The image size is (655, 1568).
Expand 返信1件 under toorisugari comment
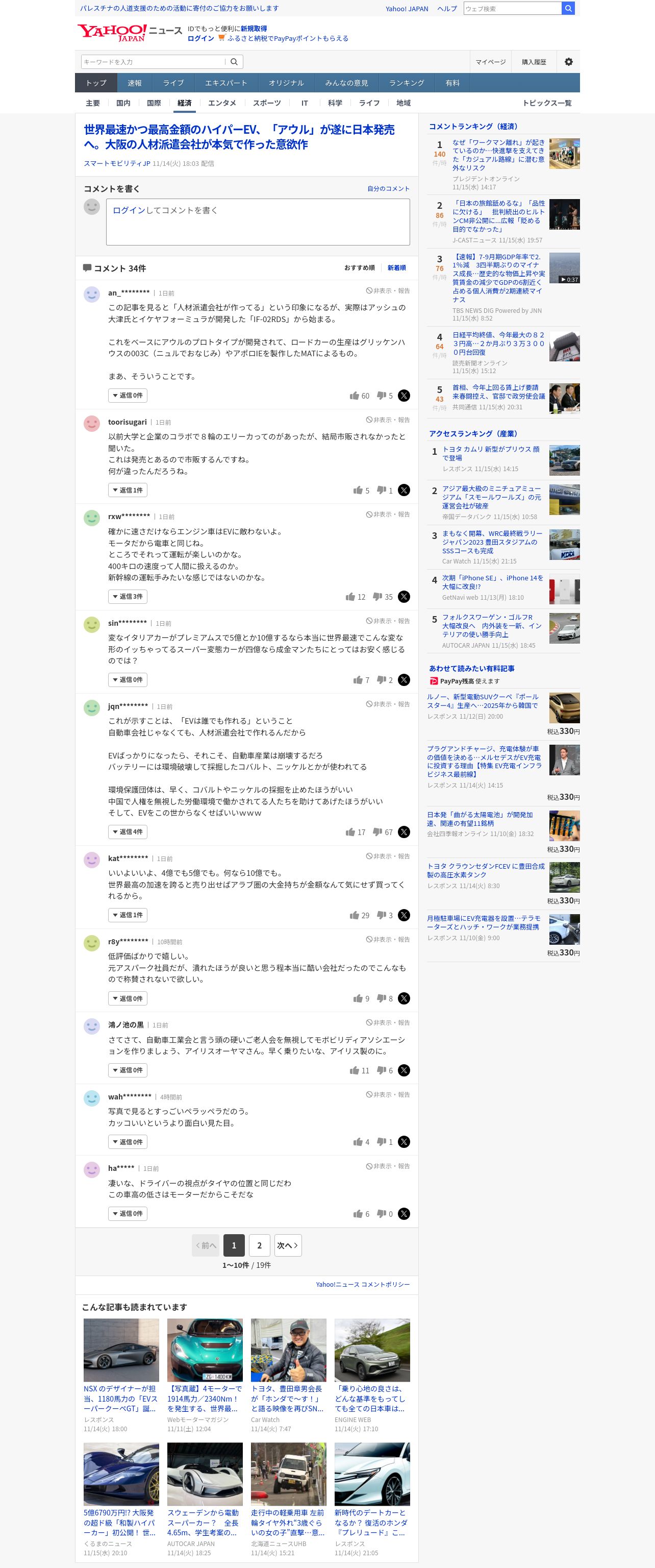128,490
